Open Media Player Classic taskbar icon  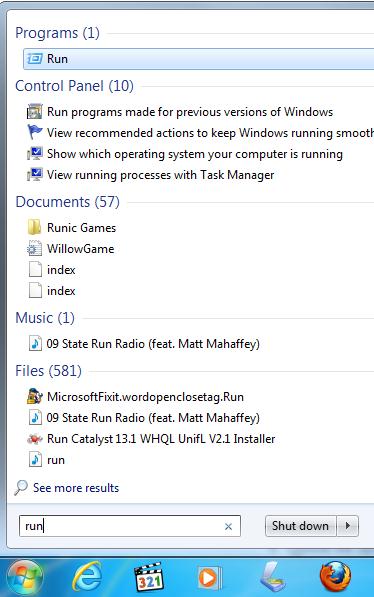pos(149,578)
